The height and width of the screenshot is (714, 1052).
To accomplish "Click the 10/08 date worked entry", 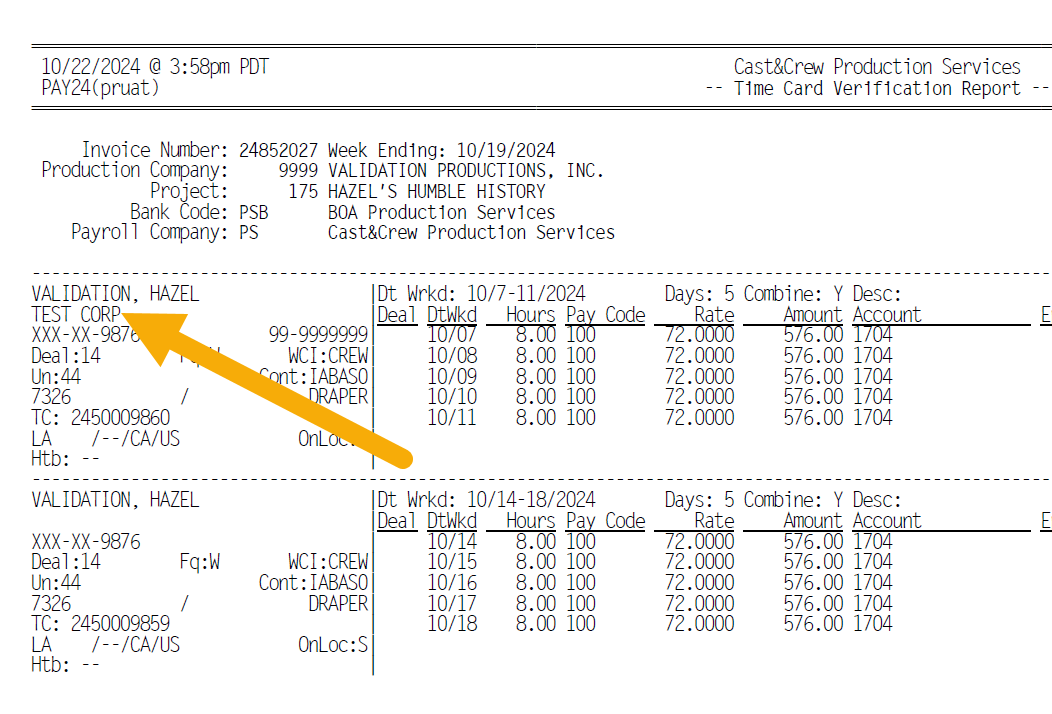I will point(452,355).
